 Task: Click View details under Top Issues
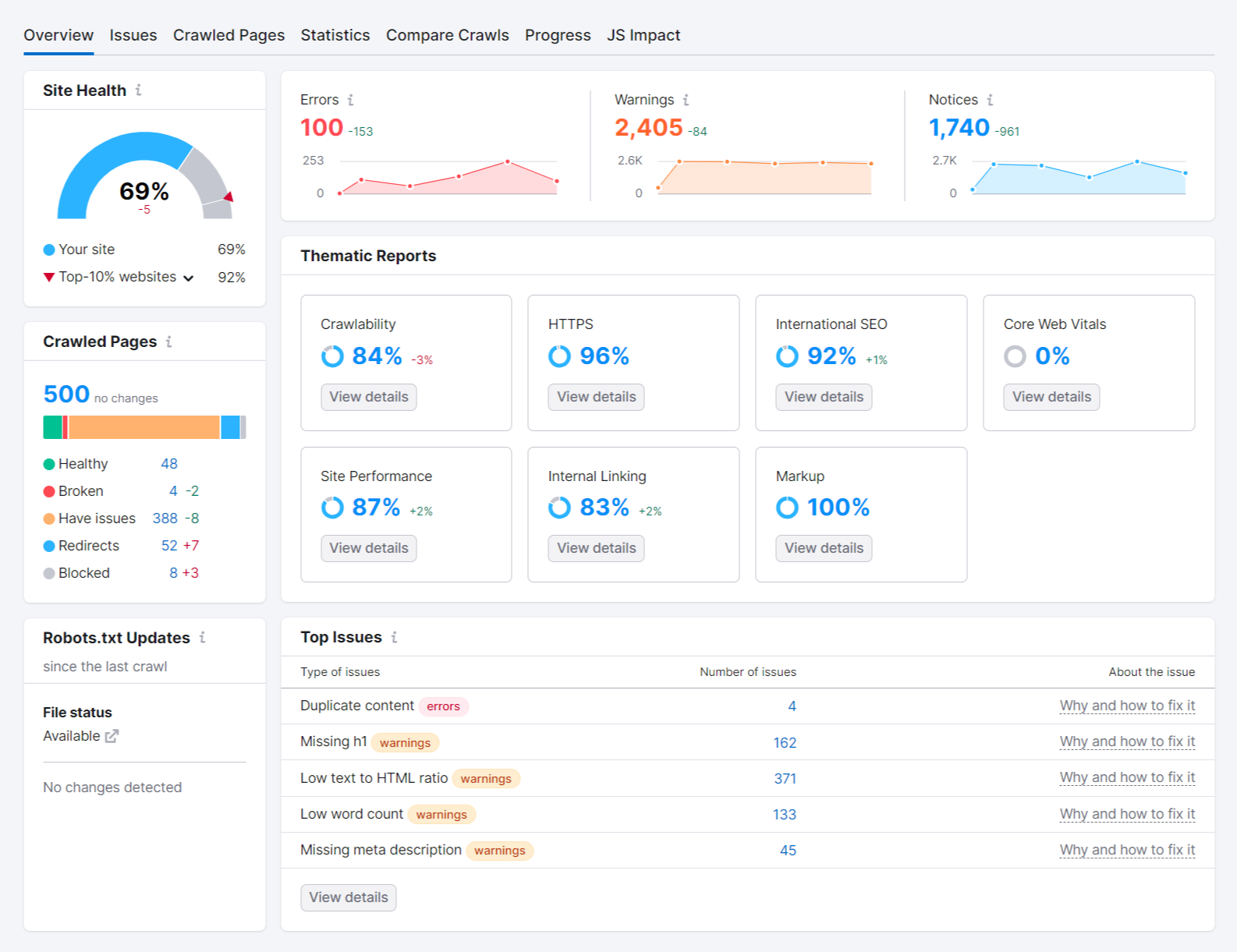click(x=348, y=897)
